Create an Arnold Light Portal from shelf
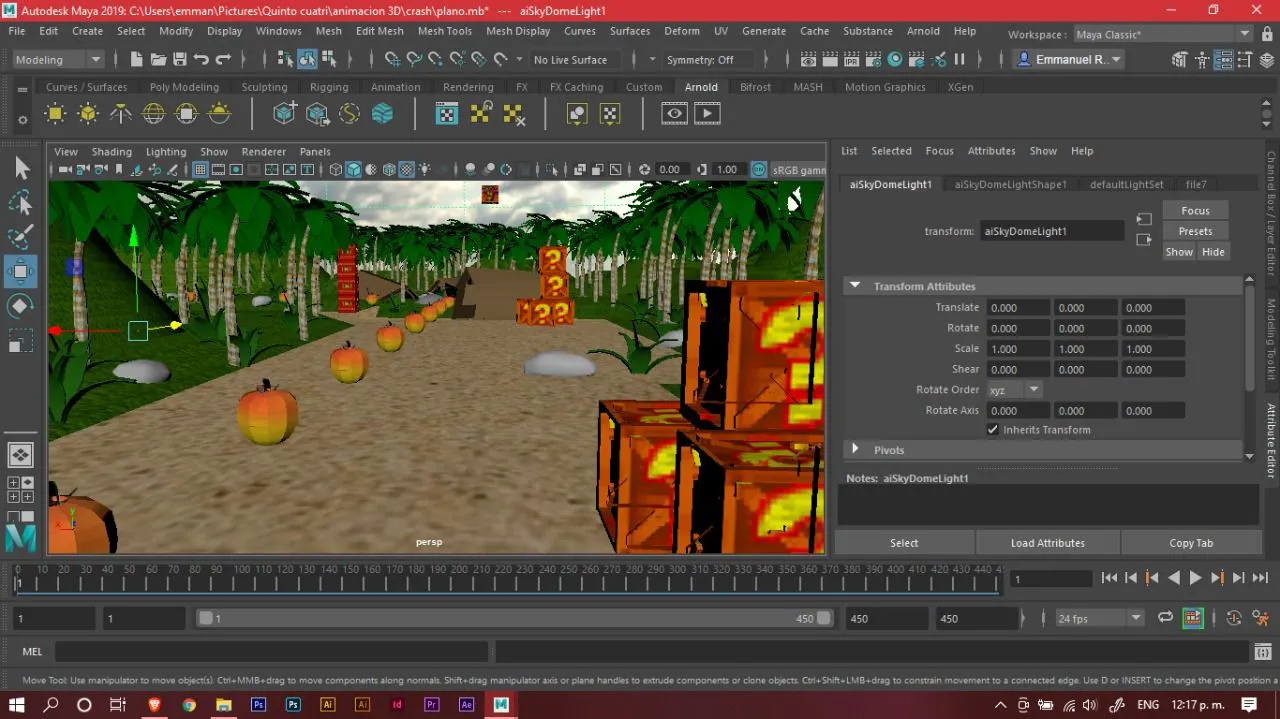 (186, 114)
